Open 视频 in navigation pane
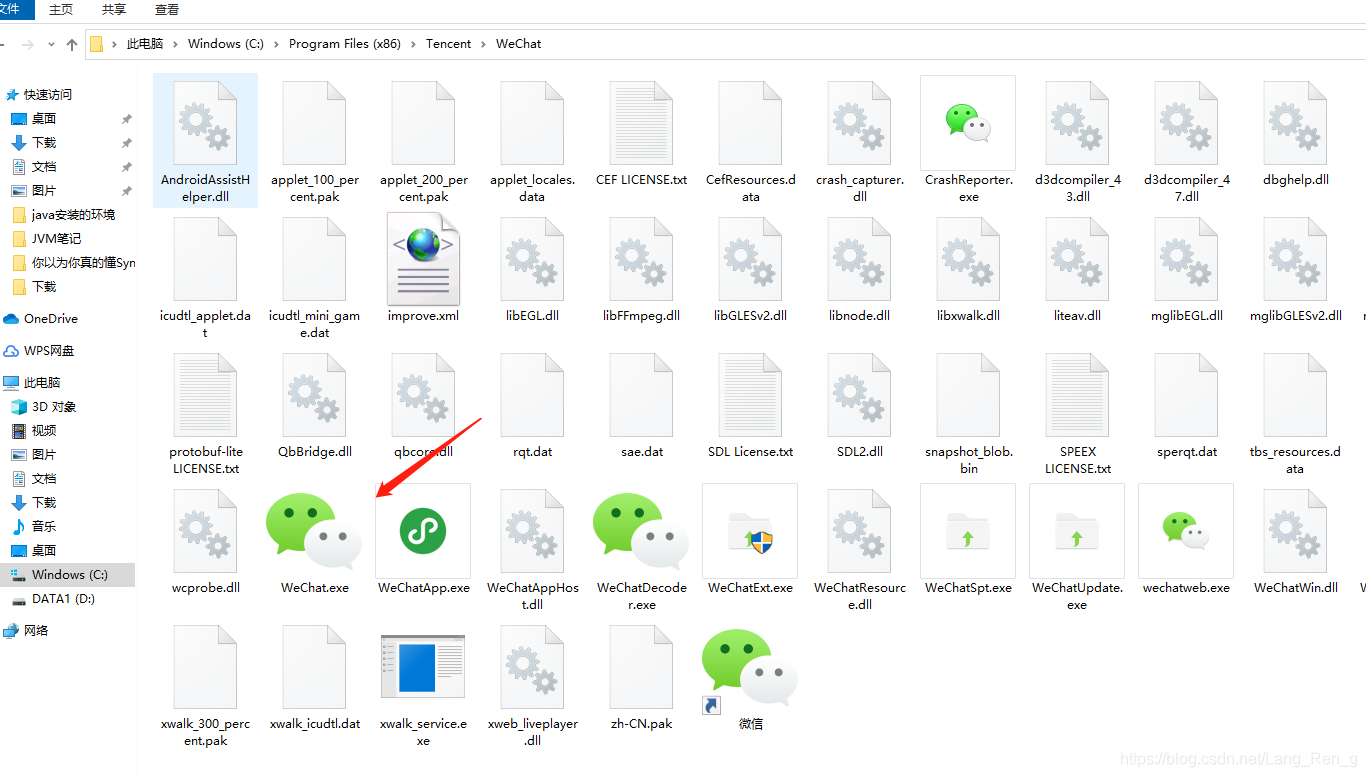 pos(43,431)
